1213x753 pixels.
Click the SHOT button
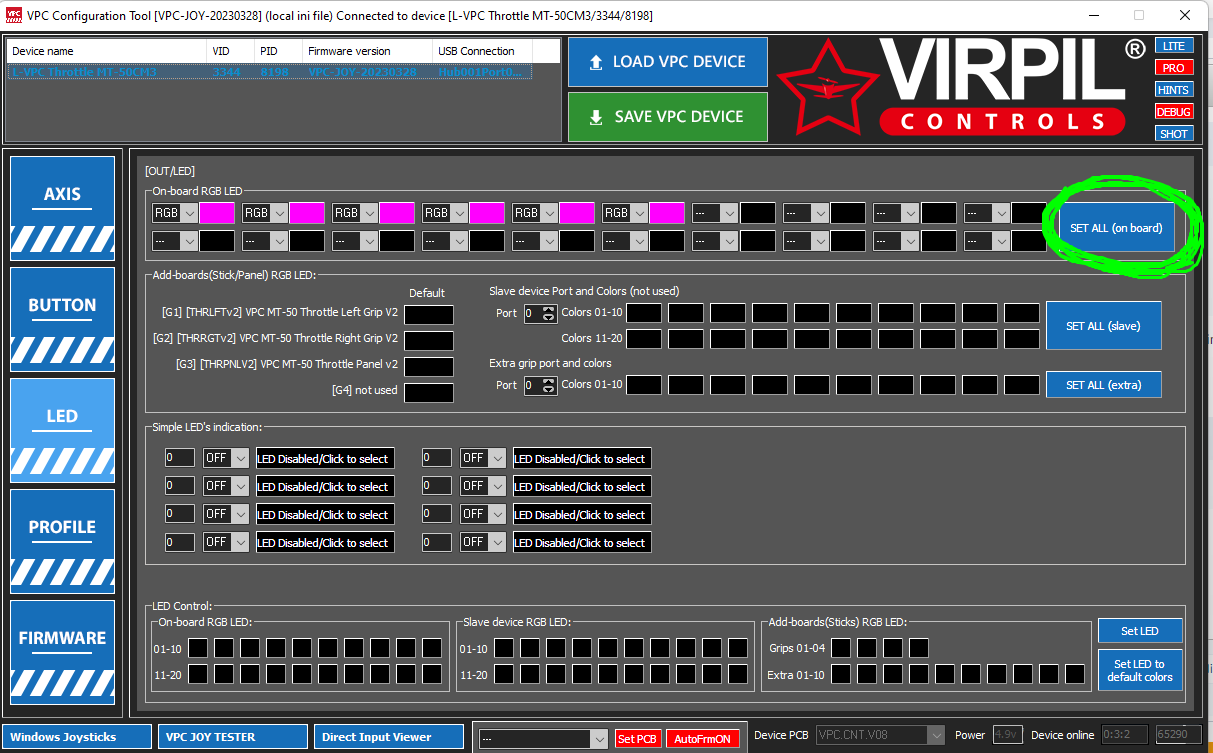click(x=1174, y=134)
